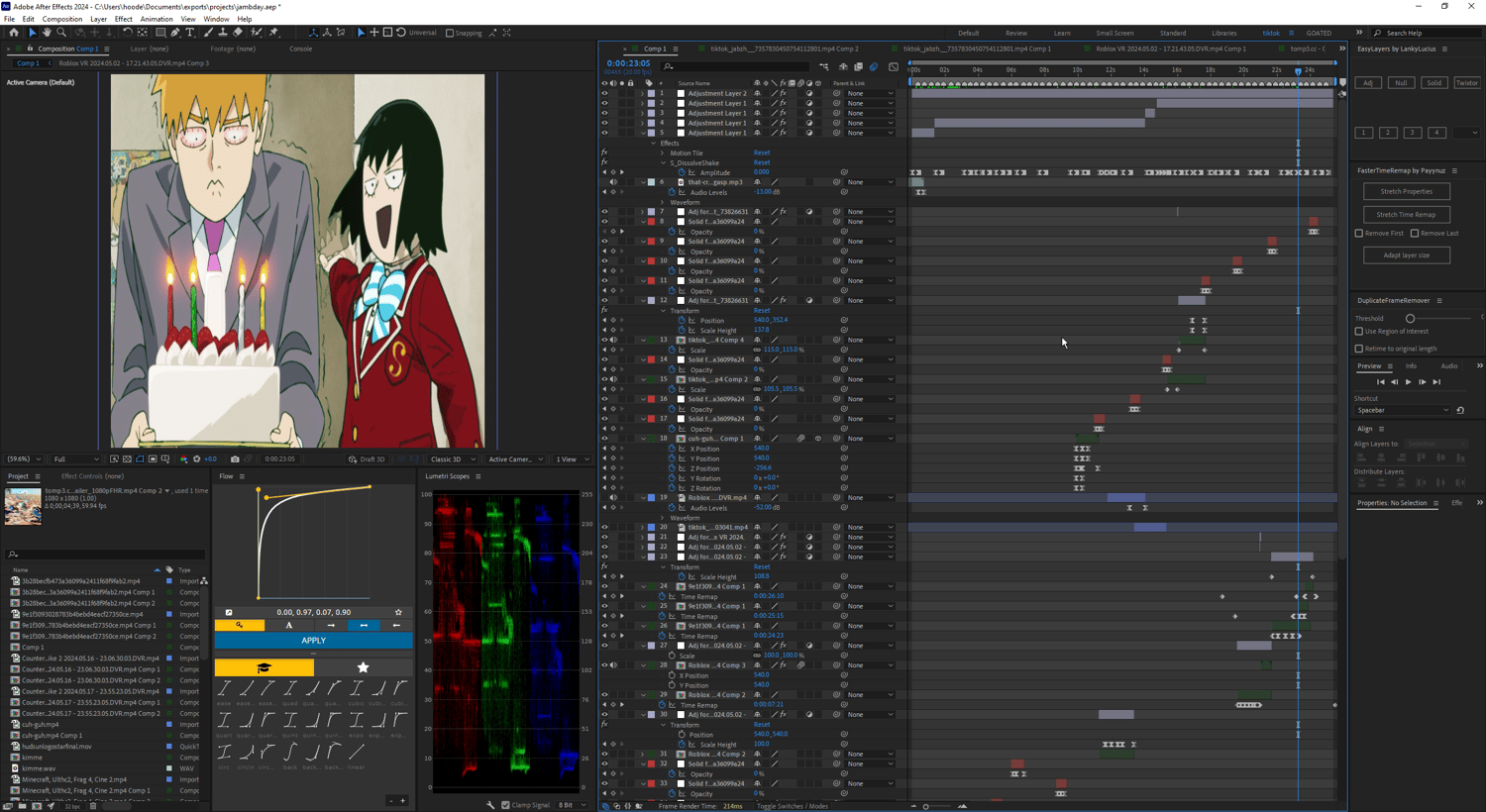Adjust the Threshold slider in DuplicateFrameRemover
This screenshot has width=1486, height=812.
point(1410,319)
